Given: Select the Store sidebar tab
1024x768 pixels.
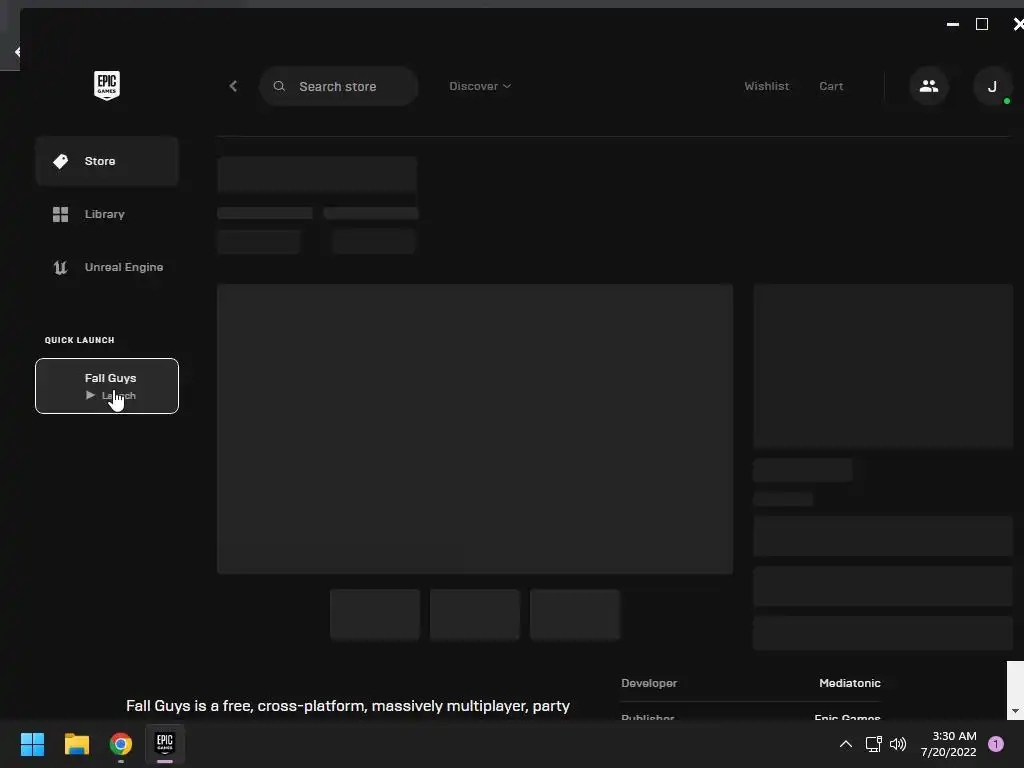Looking at the screenshot, I should pos(107,161).
